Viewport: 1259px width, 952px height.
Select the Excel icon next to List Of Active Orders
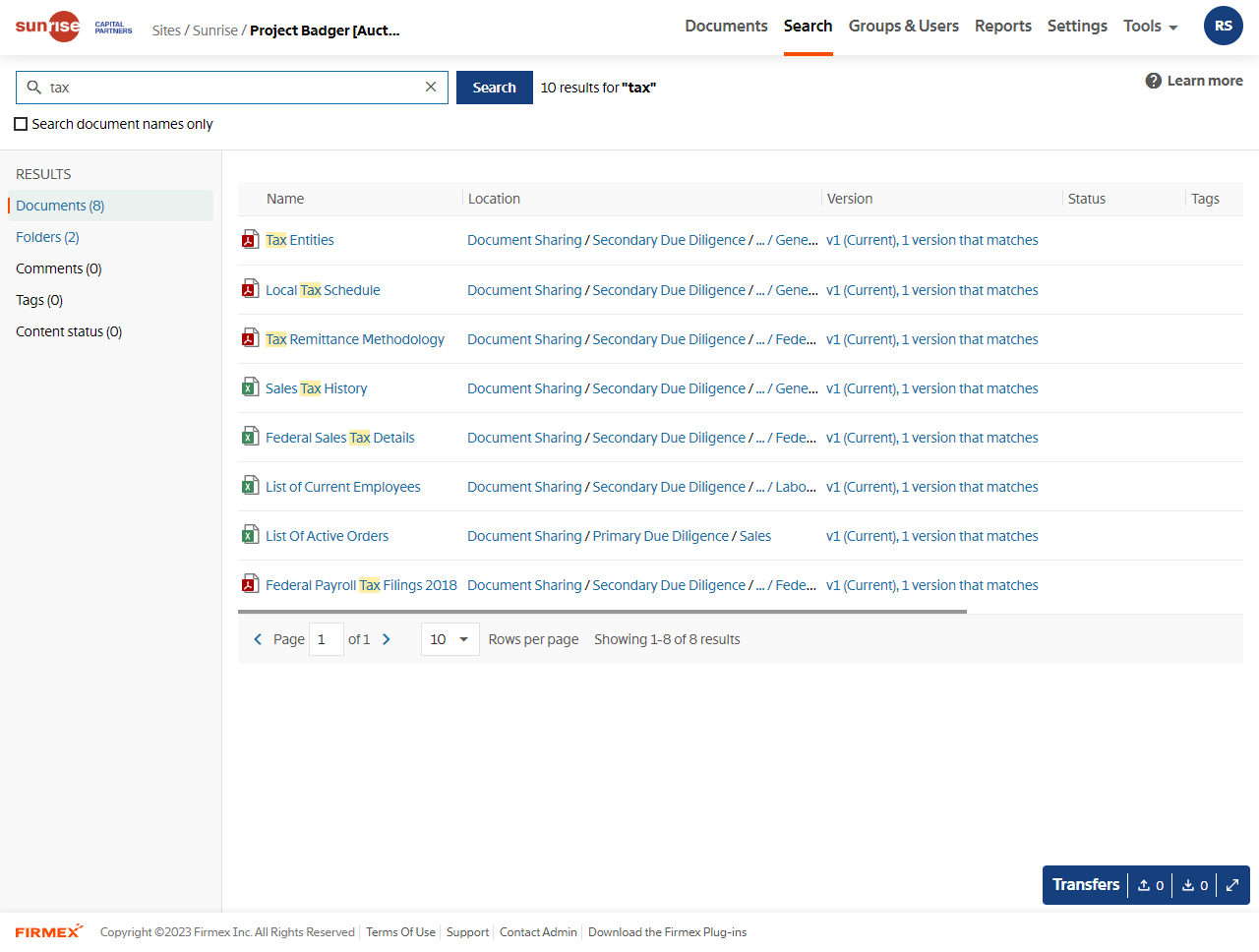(x=250, y=535)
